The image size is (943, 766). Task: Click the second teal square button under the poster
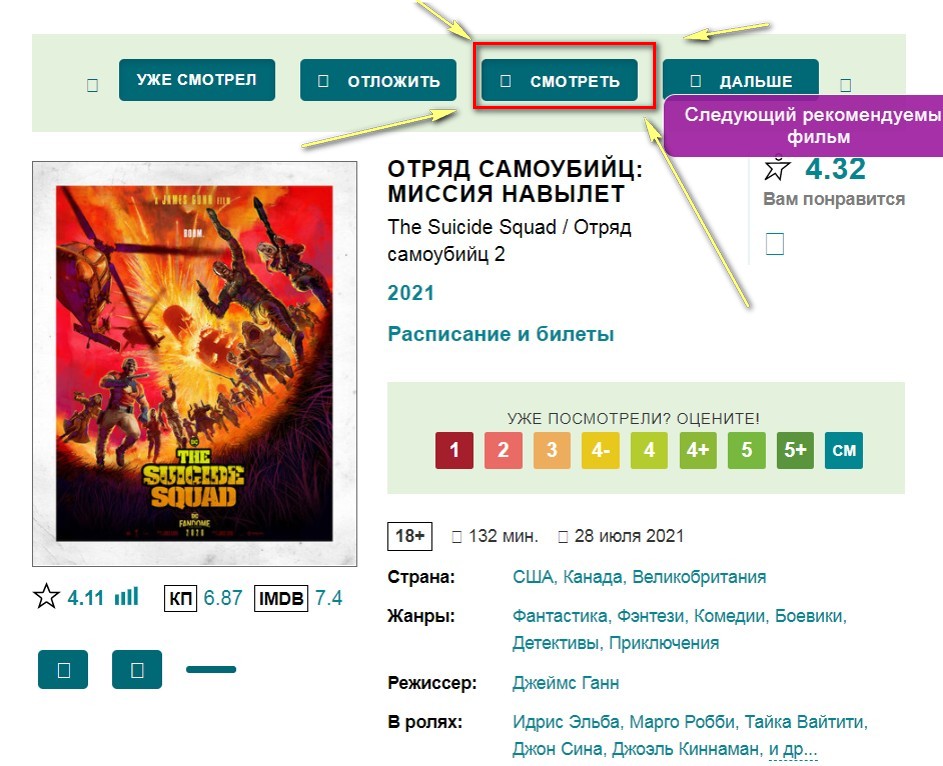coord(137,670)
